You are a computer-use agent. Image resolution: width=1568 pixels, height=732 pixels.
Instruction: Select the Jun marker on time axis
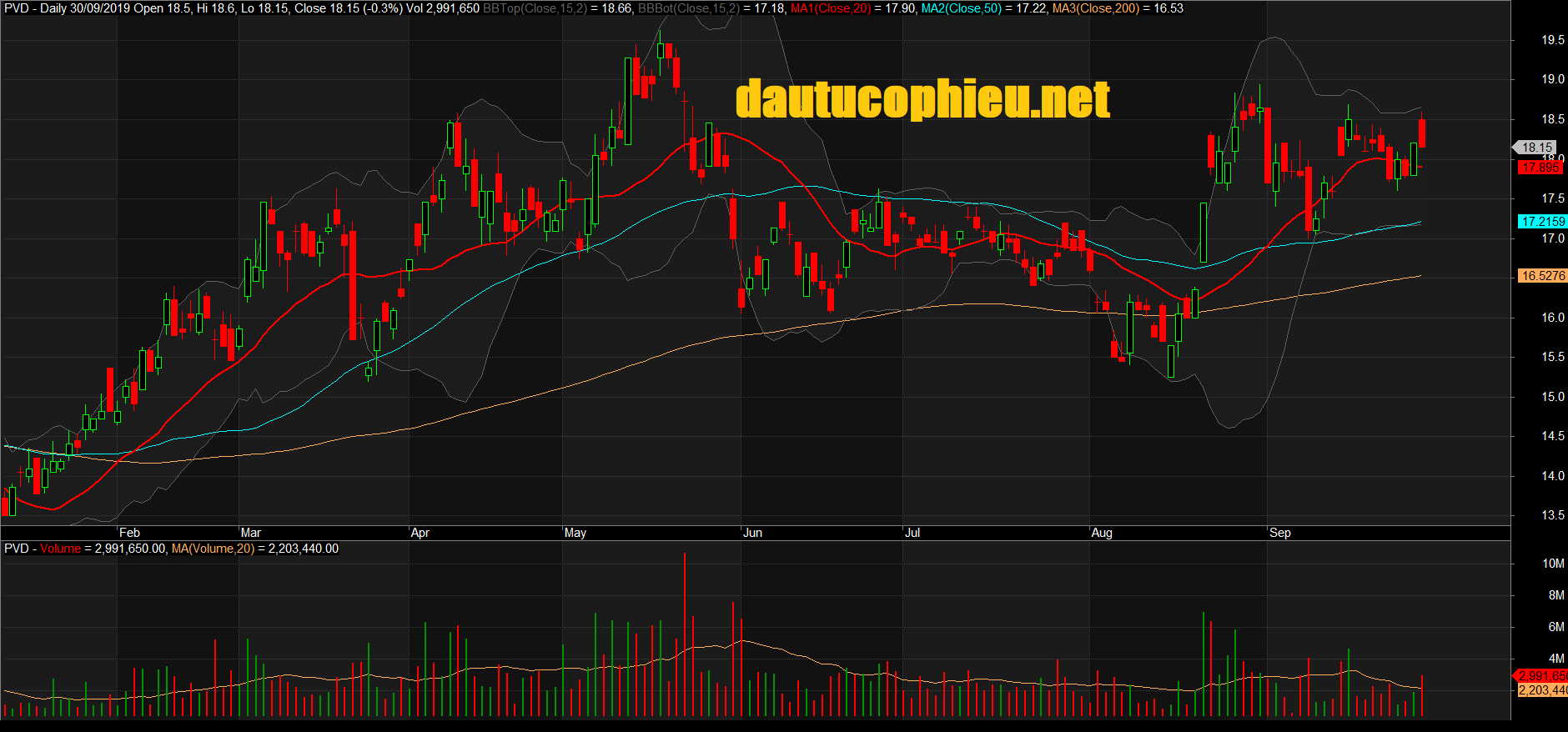click(752, 533)
